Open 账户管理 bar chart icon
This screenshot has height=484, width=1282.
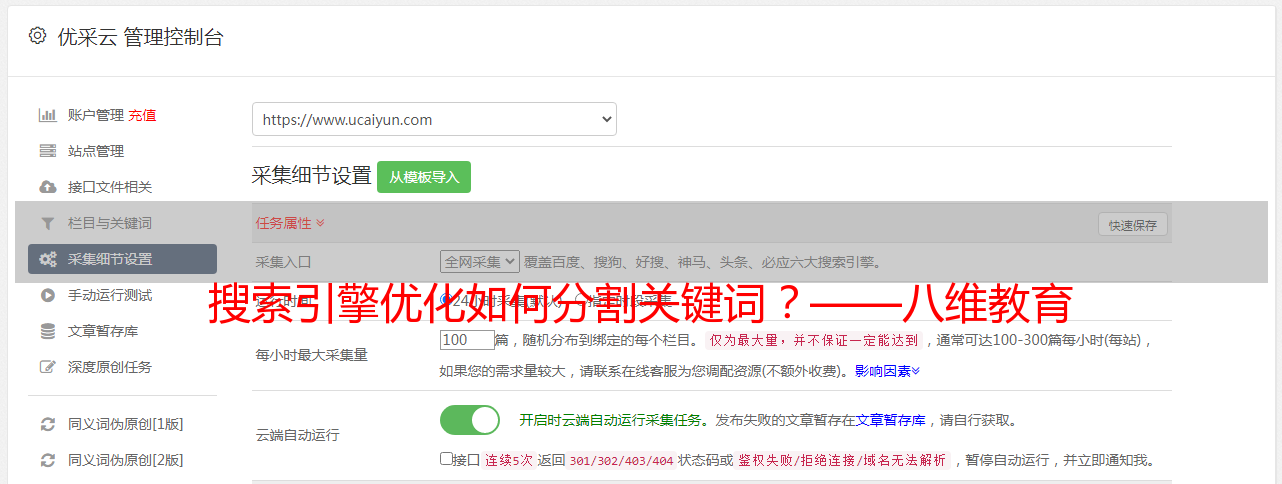point(47,115)
